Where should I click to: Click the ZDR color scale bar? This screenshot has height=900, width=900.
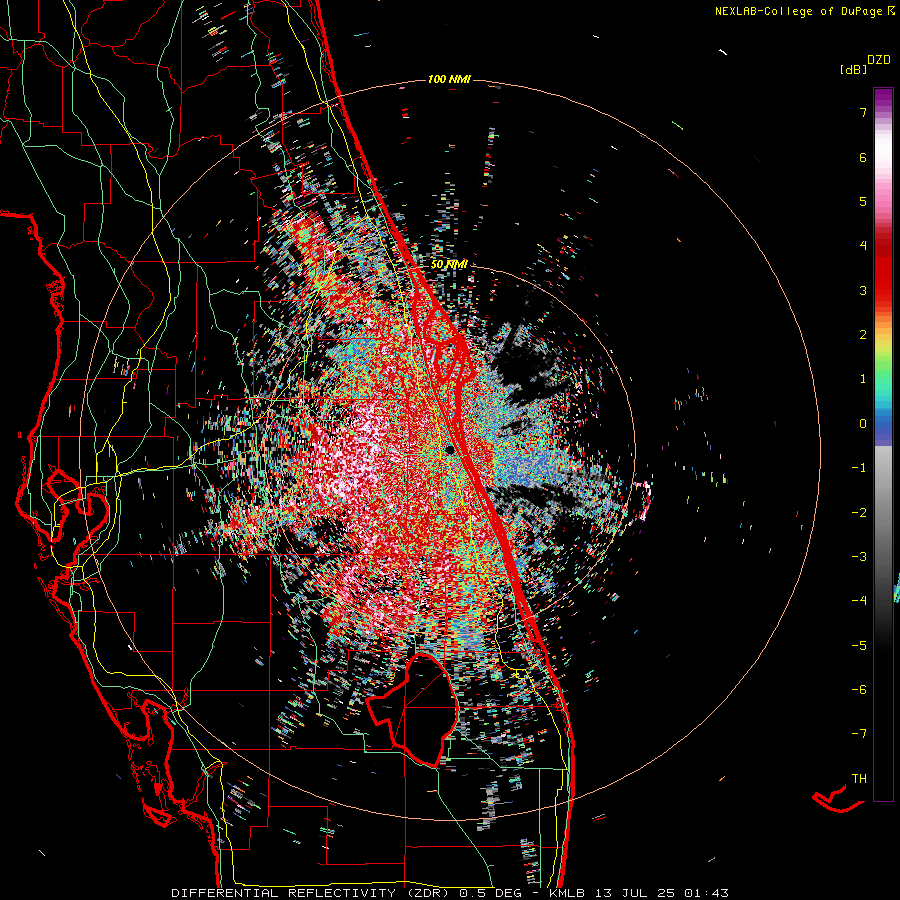coord(883,444)
